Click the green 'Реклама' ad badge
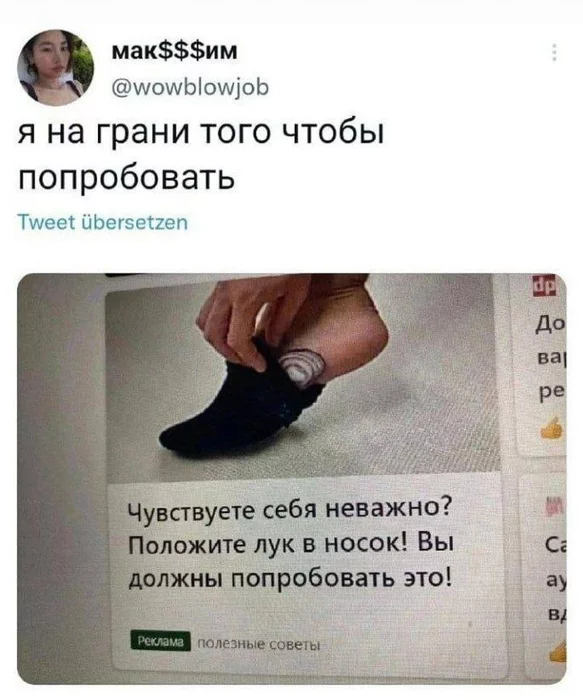 pyautogui.click(x=161, y=642)
